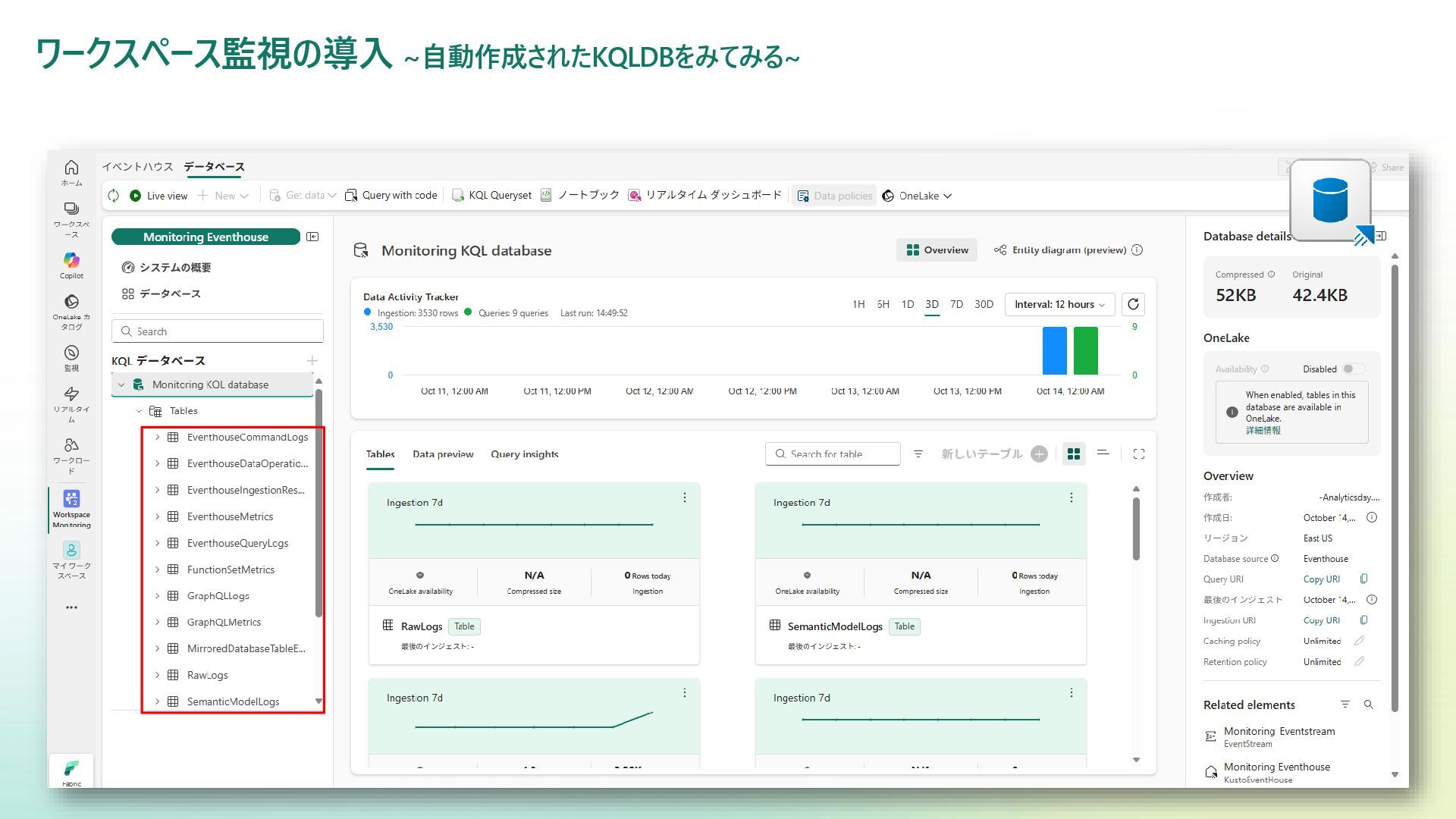Expand the tables section to fullscreen

coord(1138,453)
